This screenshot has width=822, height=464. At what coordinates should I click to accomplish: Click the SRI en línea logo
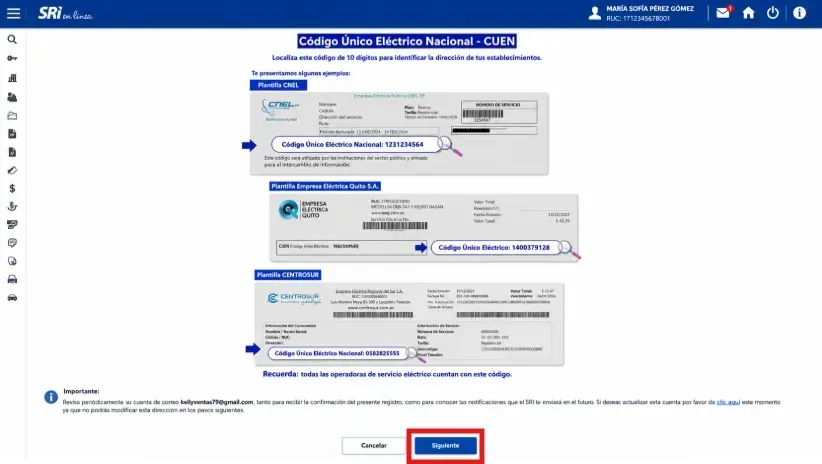coord(65,13)
